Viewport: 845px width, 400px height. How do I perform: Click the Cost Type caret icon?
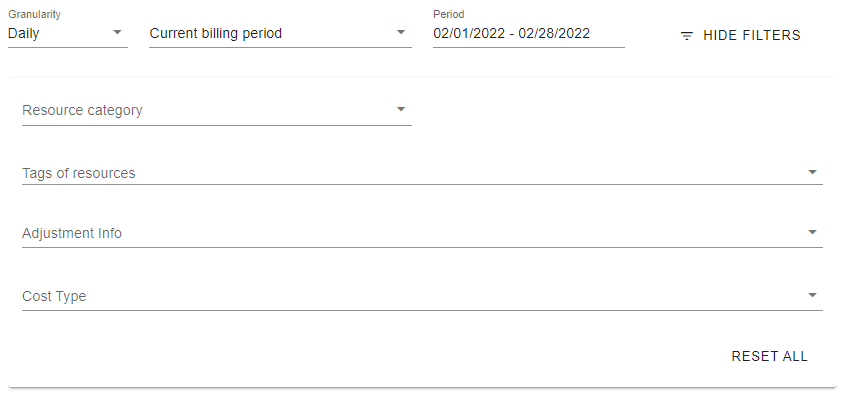812,295
